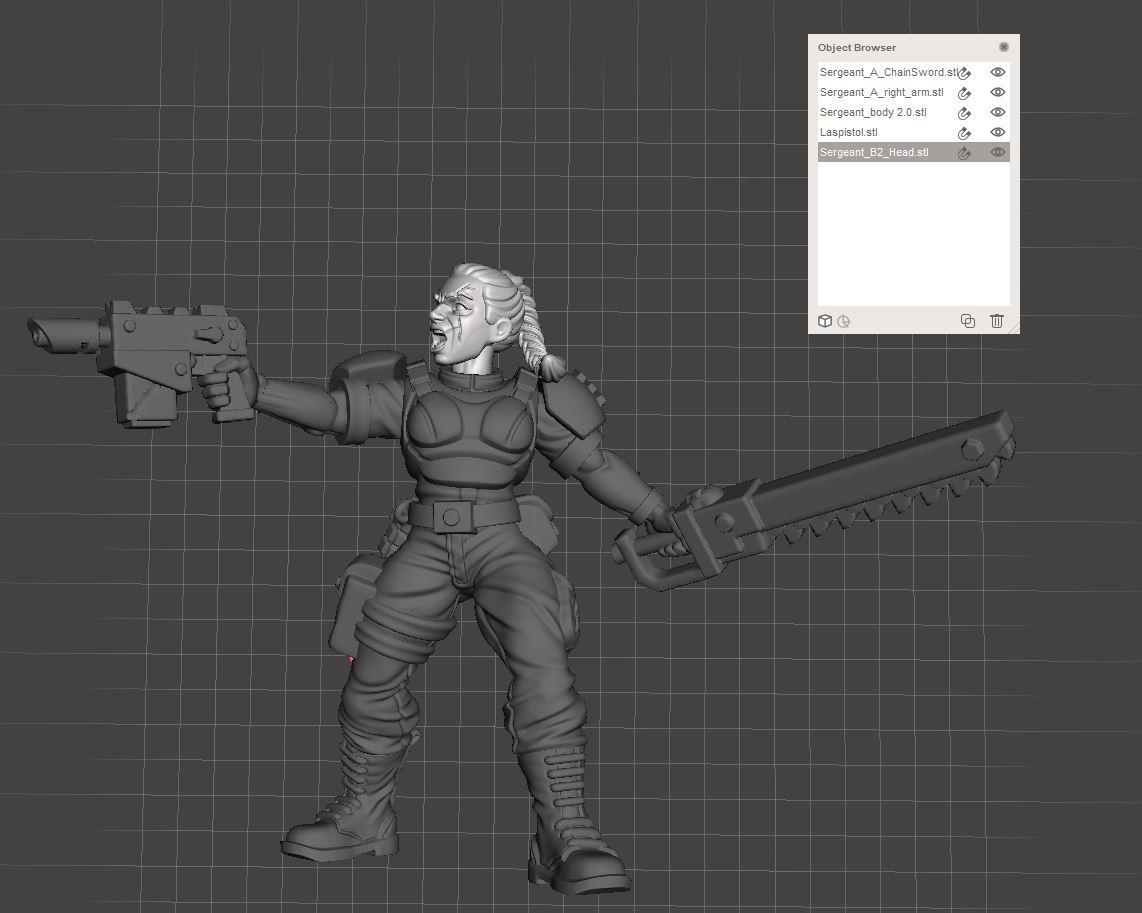The height and width of the screenshot is (913, 1142).
Task: Select the Sergeant_A_right_arm.stl entry
Action: (x=881, y=92)
